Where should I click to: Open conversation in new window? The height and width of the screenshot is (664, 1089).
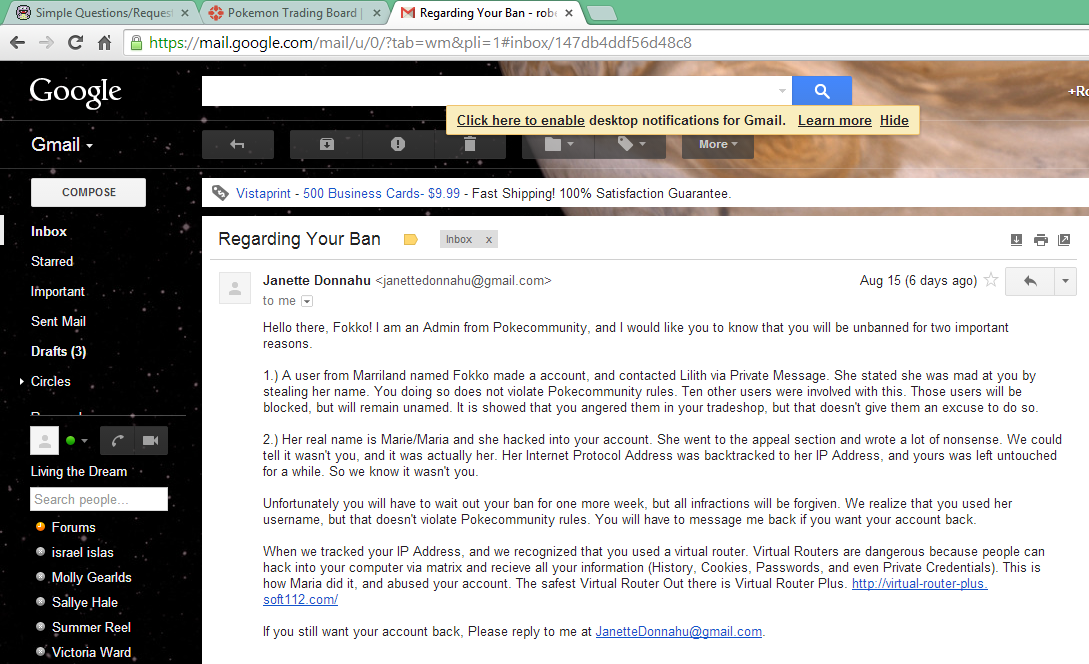click(1063, 240)
